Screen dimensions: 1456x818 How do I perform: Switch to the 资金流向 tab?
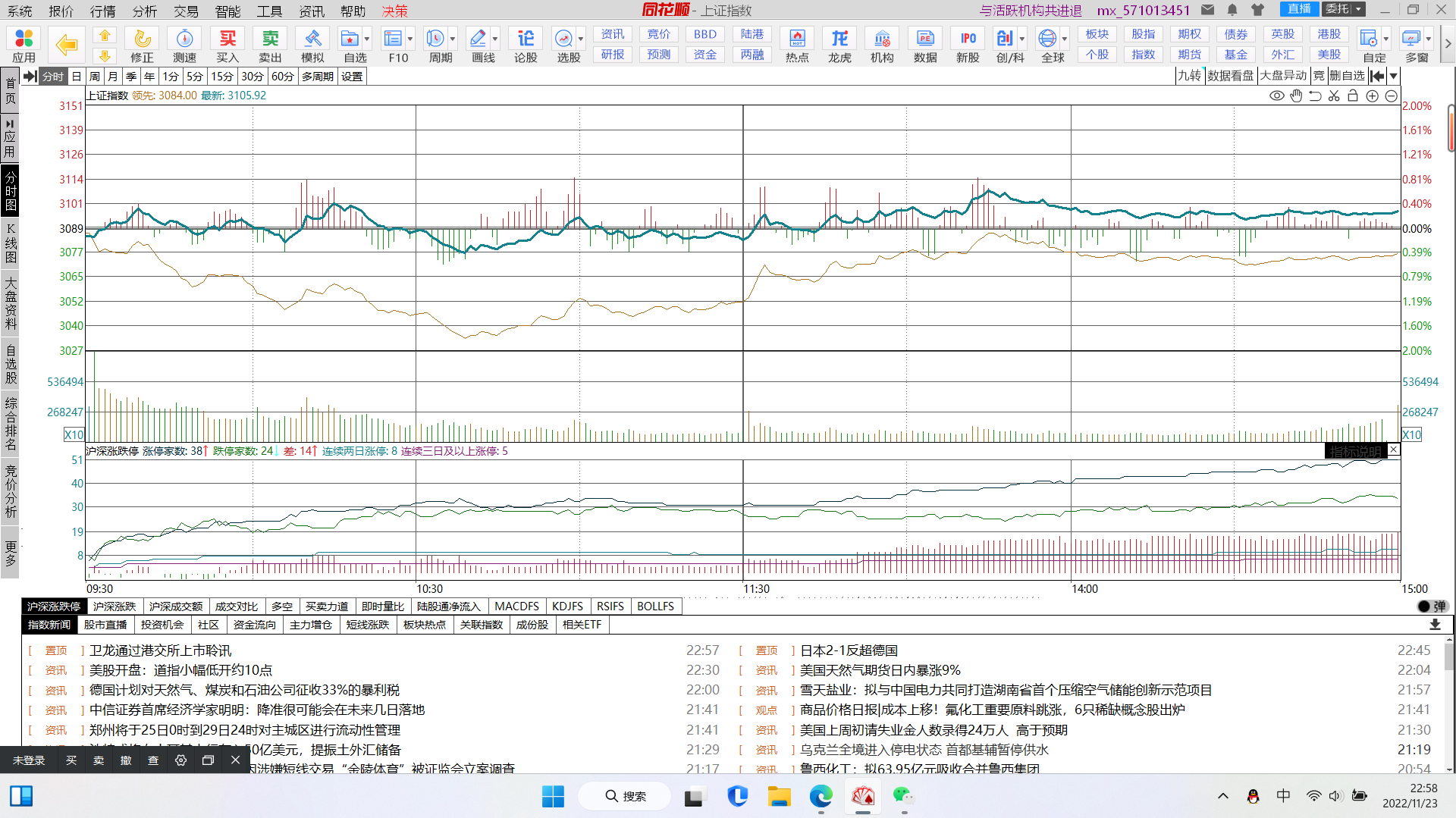pos(255,625)
